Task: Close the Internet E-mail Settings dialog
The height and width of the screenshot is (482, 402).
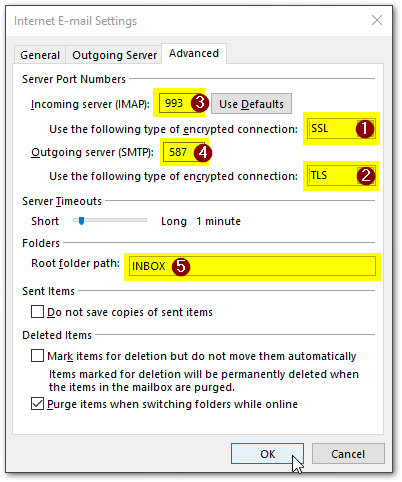Action: pyautogui.click(x=377, y=20)
